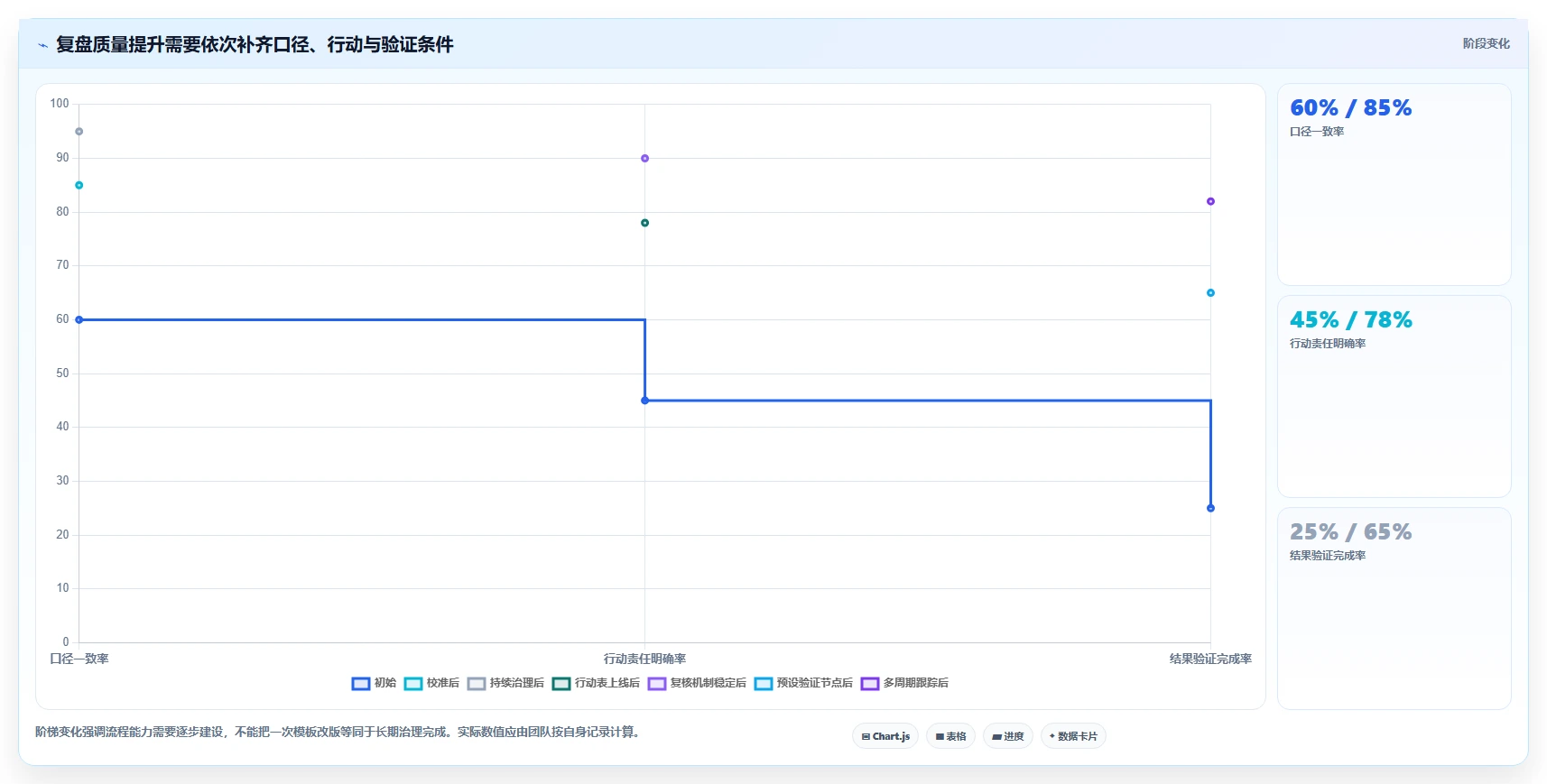The width and height of the screenshot is (1547, 784).
Task: Click the 进度 chip
Action: pos(1007,736)
